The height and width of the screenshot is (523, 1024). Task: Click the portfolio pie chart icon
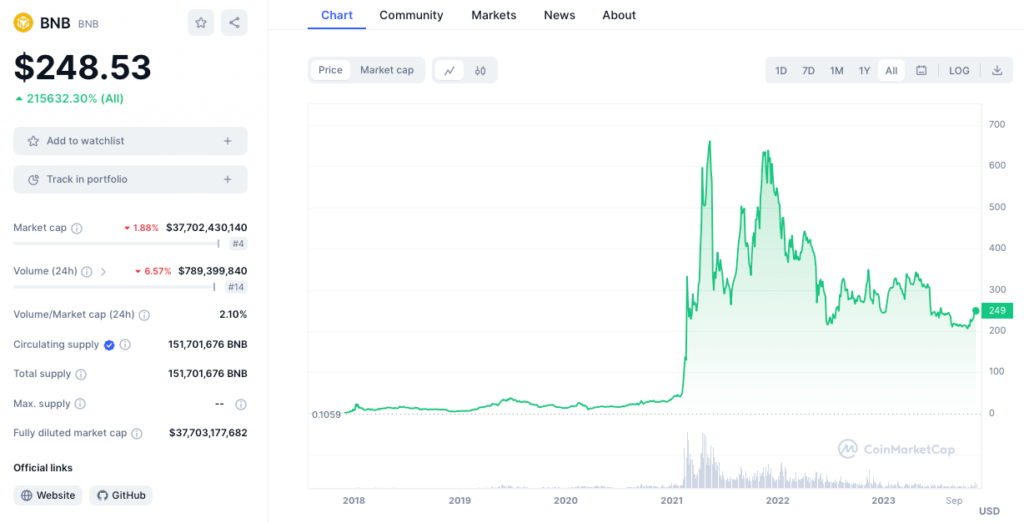[33, 180]
